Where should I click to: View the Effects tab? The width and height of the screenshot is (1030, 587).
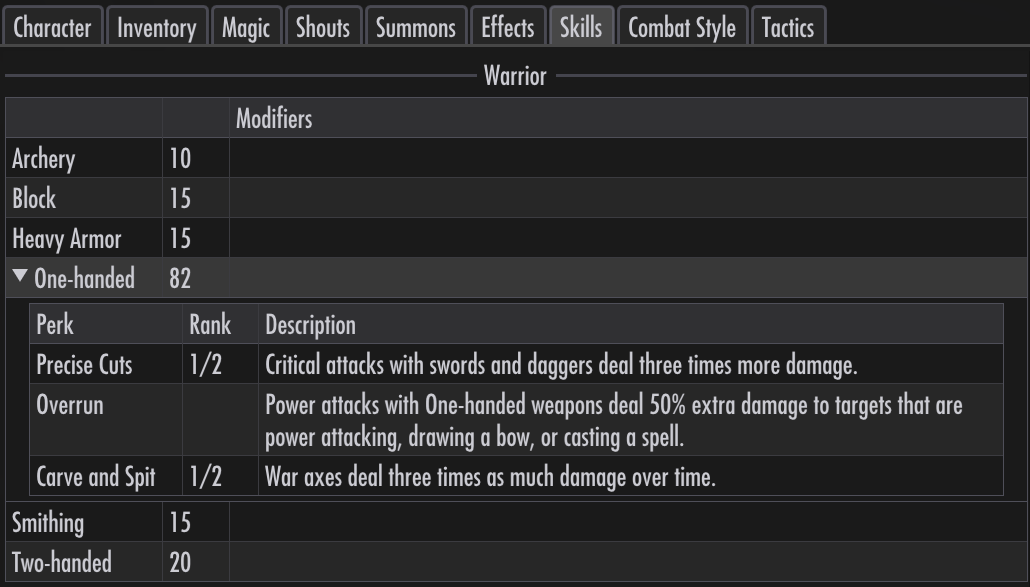coord(508,27)
